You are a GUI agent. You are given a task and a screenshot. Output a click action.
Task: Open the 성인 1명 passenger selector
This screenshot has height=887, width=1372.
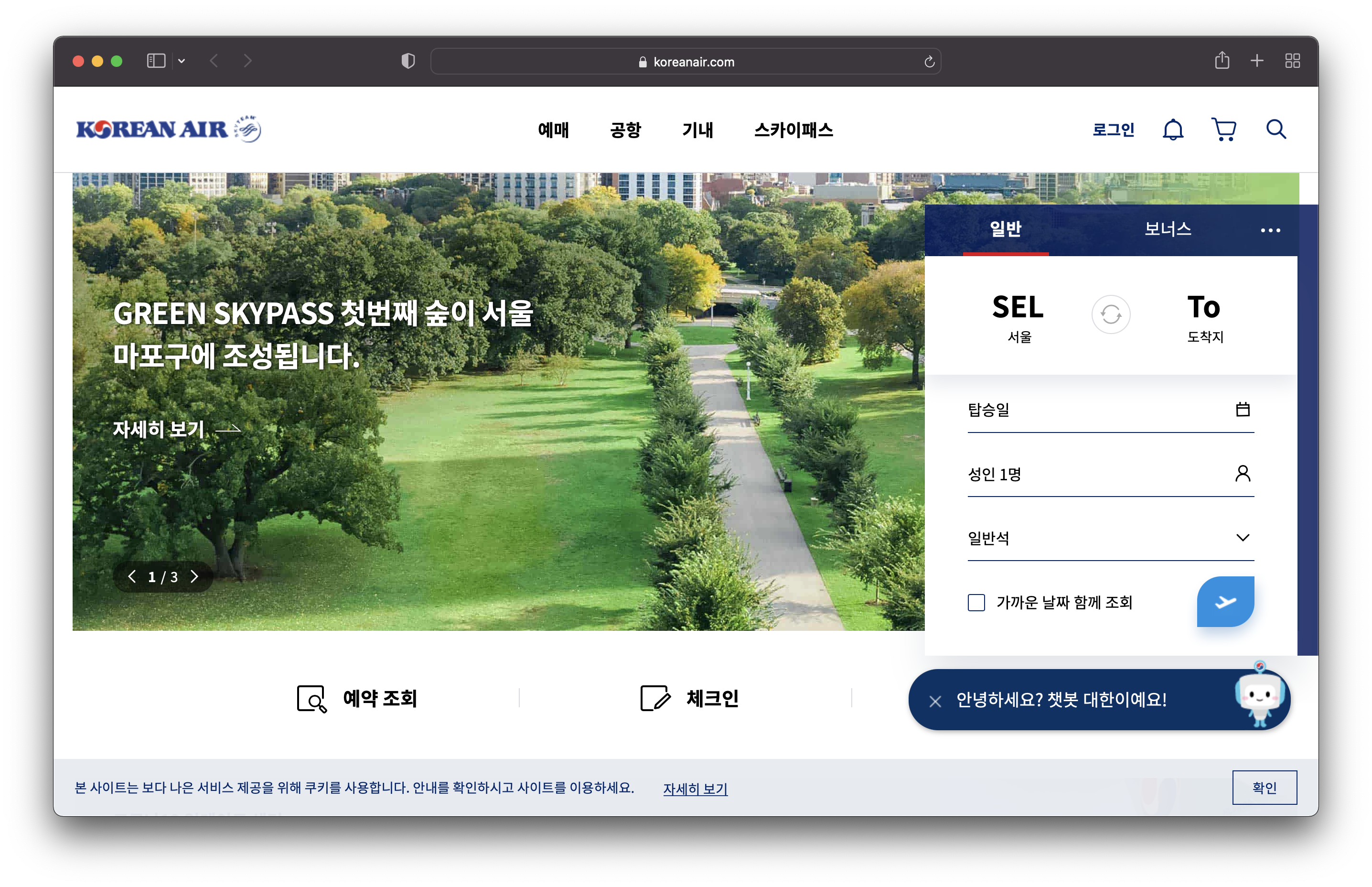click(x=1110, y=474)
